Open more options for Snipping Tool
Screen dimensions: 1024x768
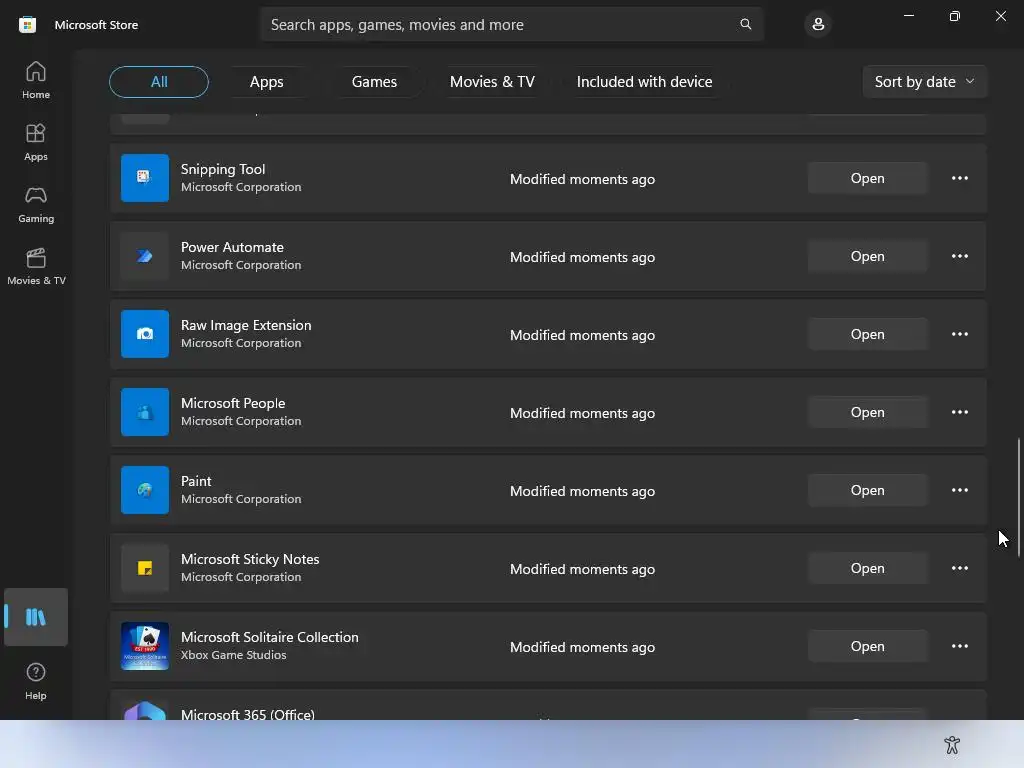[959, 178]
